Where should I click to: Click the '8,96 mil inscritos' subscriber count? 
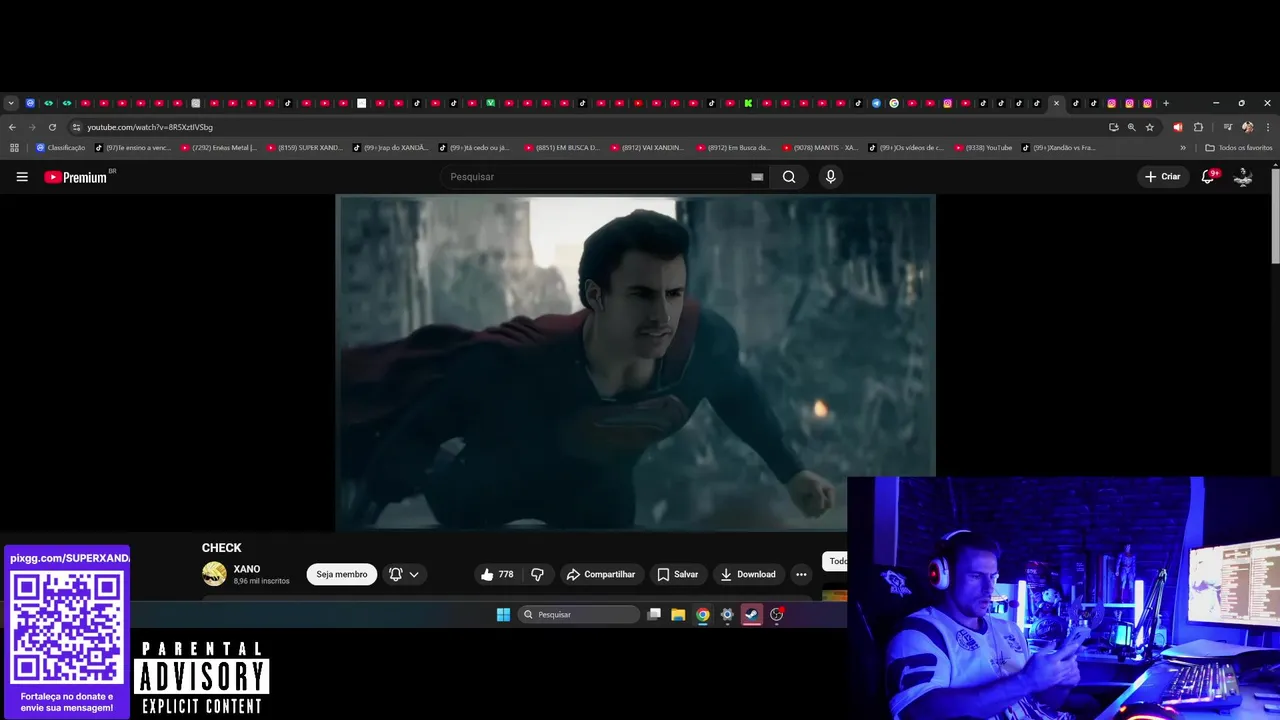262,581
